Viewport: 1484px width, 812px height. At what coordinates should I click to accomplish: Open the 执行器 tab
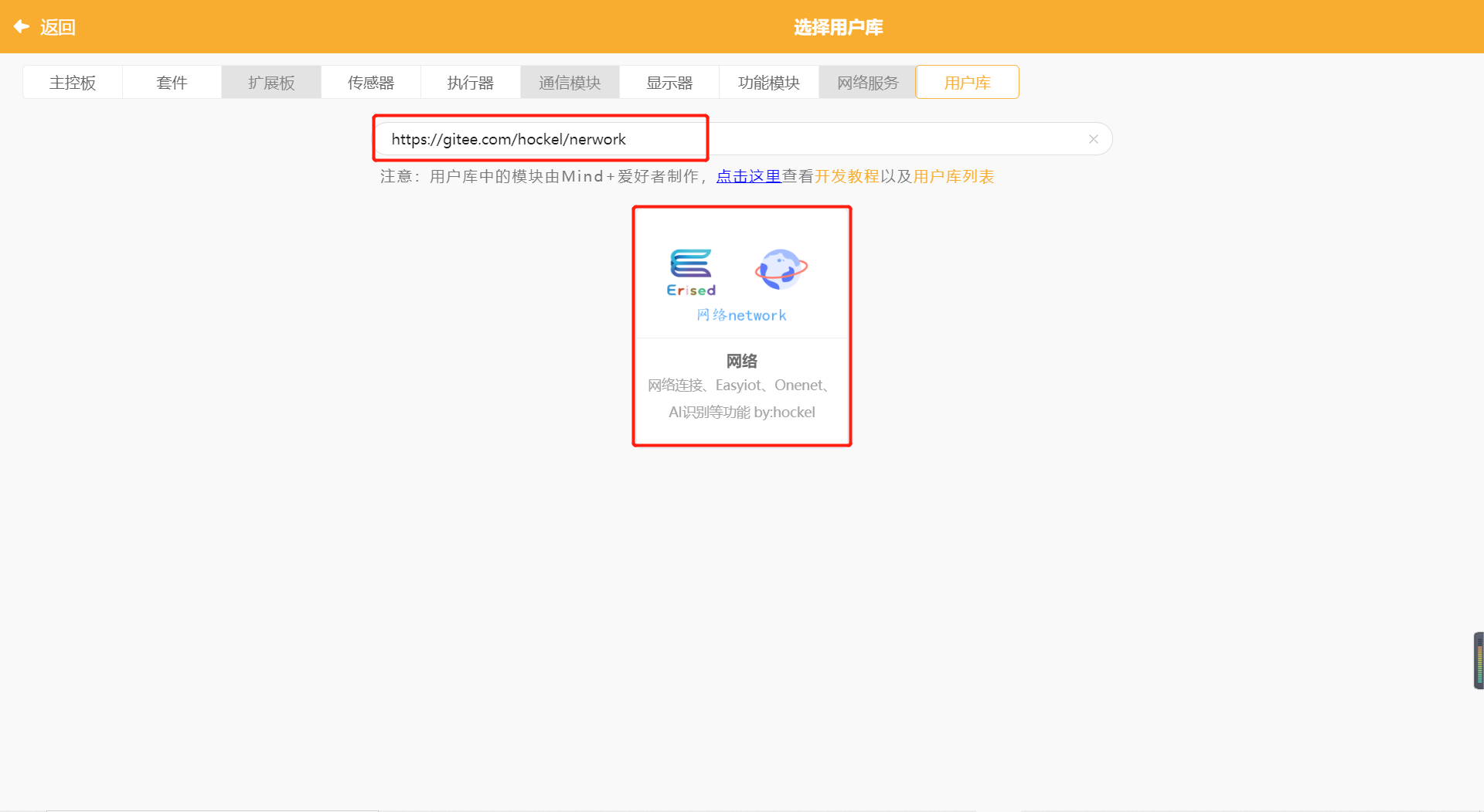470,82
